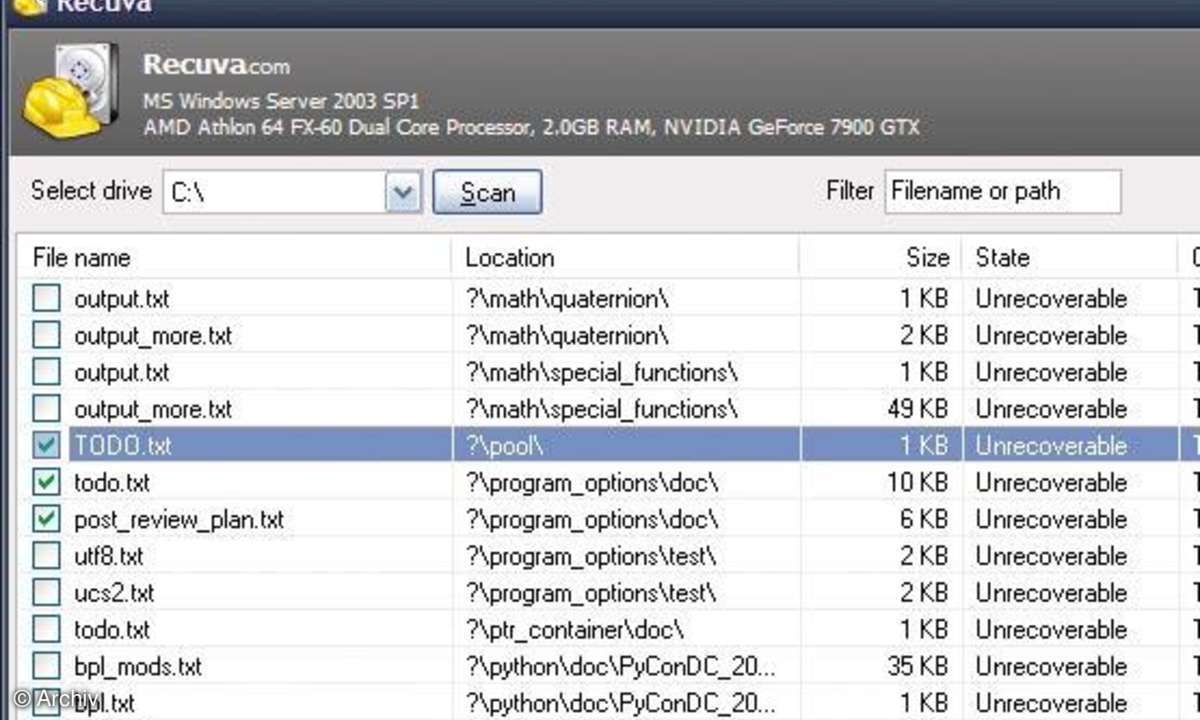Check the utf8.txt checkbox
Image resolution: width=1200 pixels, height=720 pixels.
46,556
